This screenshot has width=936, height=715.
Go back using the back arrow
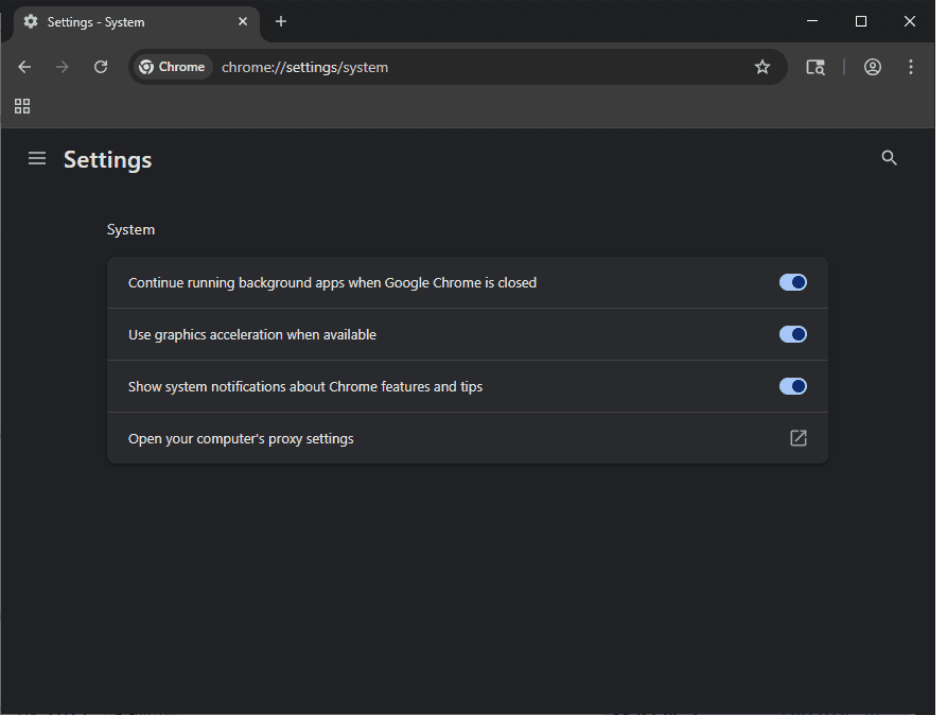tap(24, 67)
